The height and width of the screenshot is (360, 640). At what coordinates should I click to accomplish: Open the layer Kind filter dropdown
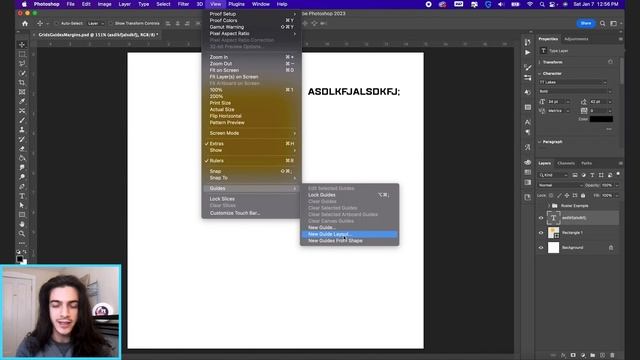pyautogui.click(x=553, y=175)
